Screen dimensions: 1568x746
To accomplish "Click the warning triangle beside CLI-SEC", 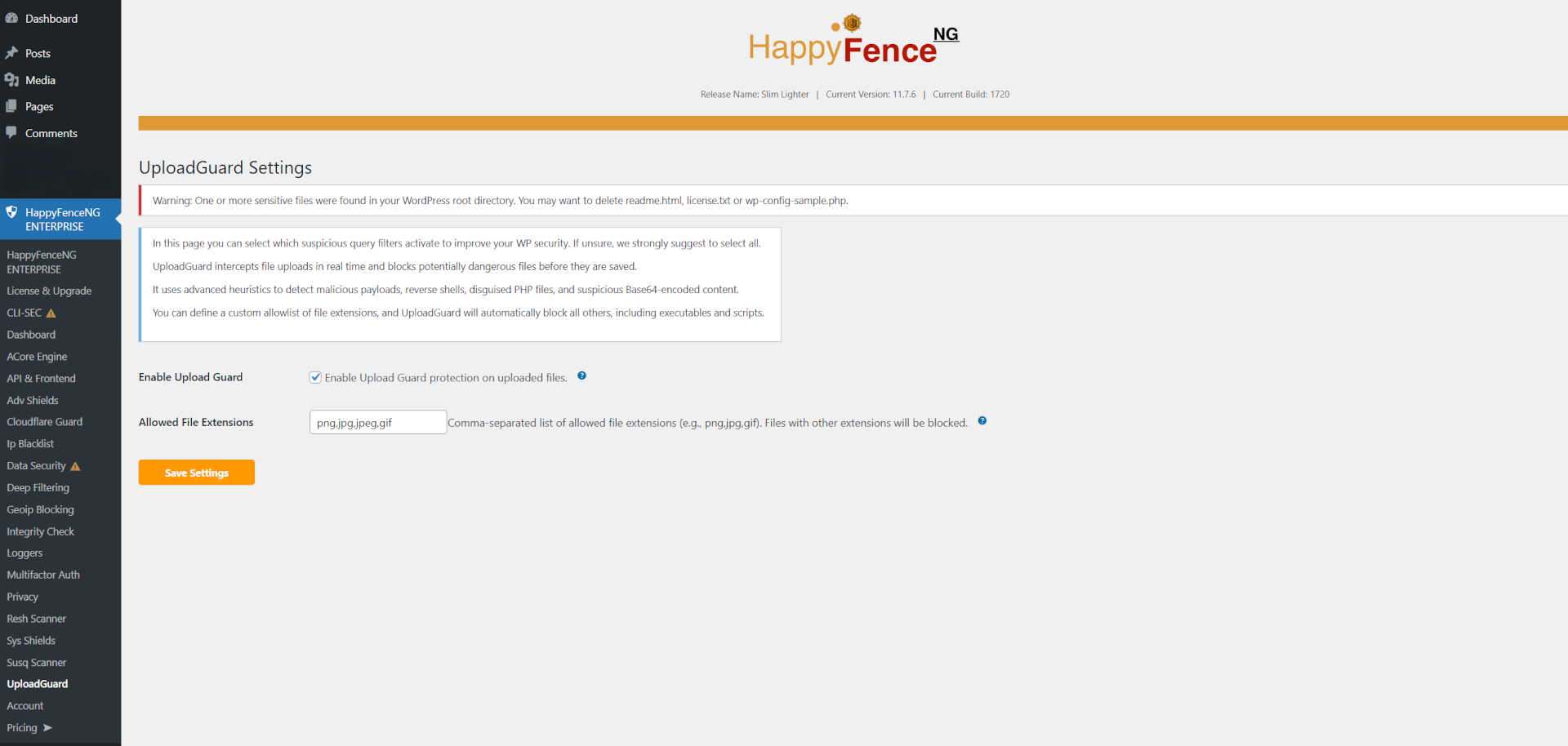I will click(x=51, y=313).
